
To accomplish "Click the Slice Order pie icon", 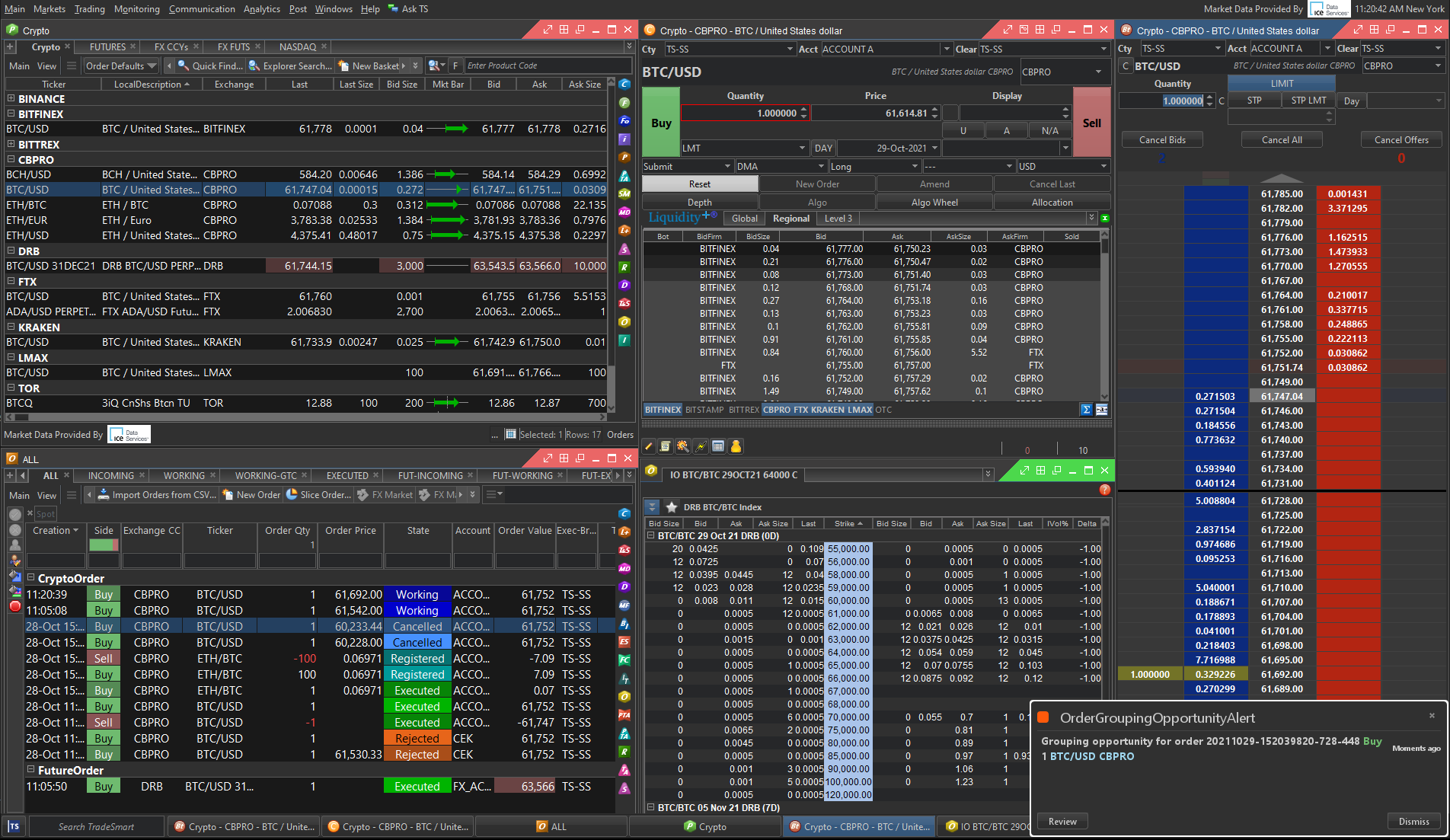I will coord(292,495).
